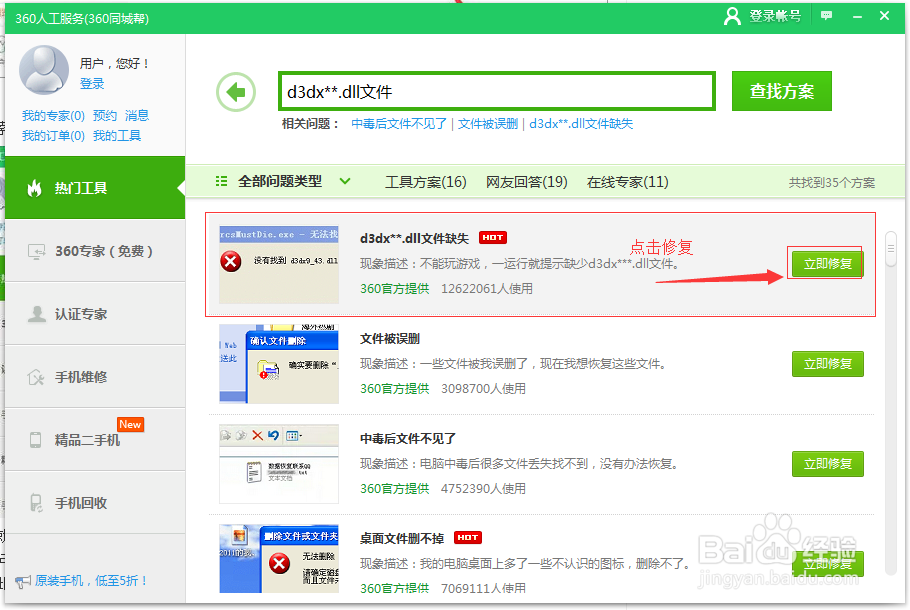Image resolution: width=910 pixels, height=610 pixels.
Task: Minimize the 360人工服务 window
Action: [857, 16]
